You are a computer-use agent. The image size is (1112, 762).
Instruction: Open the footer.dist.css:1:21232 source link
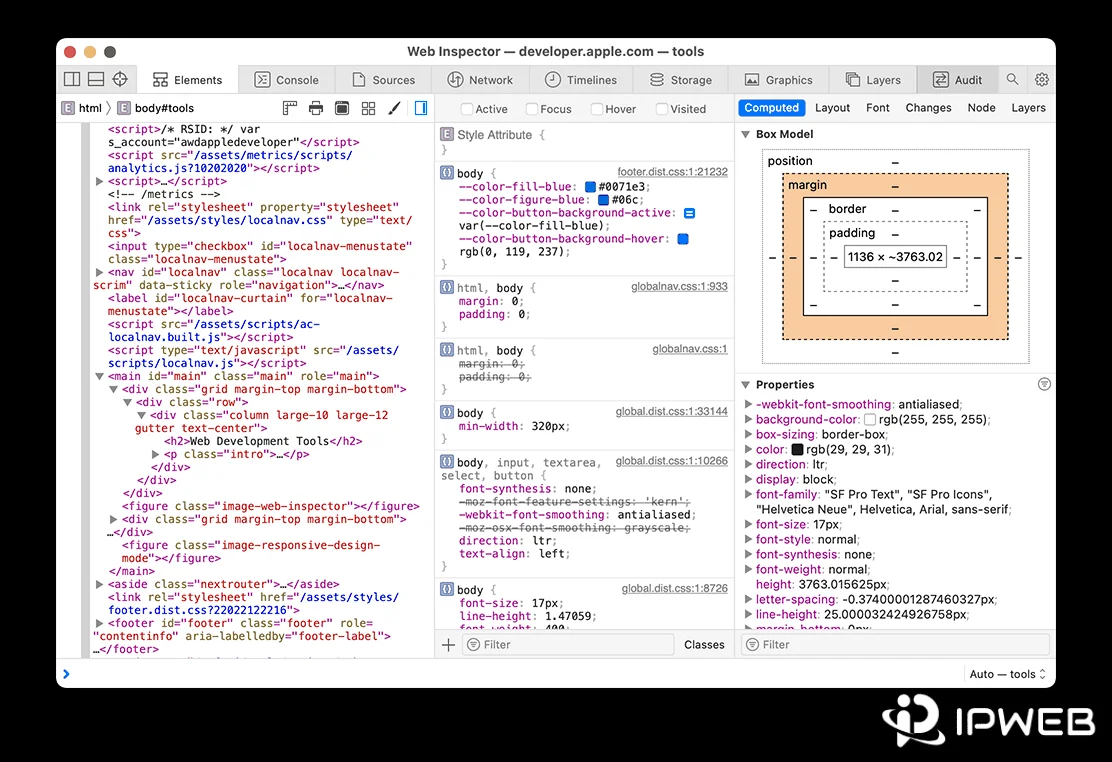(x=672, y=172)
